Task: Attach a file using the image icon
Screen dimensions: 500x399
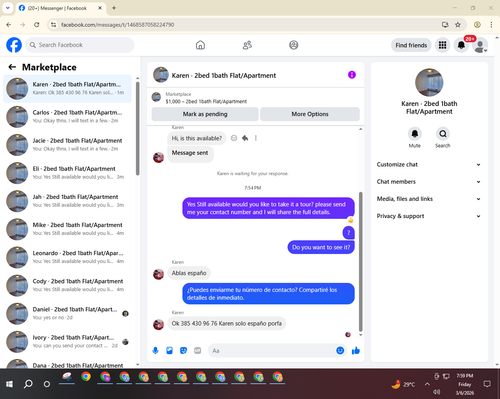Action: pos(169,350)
